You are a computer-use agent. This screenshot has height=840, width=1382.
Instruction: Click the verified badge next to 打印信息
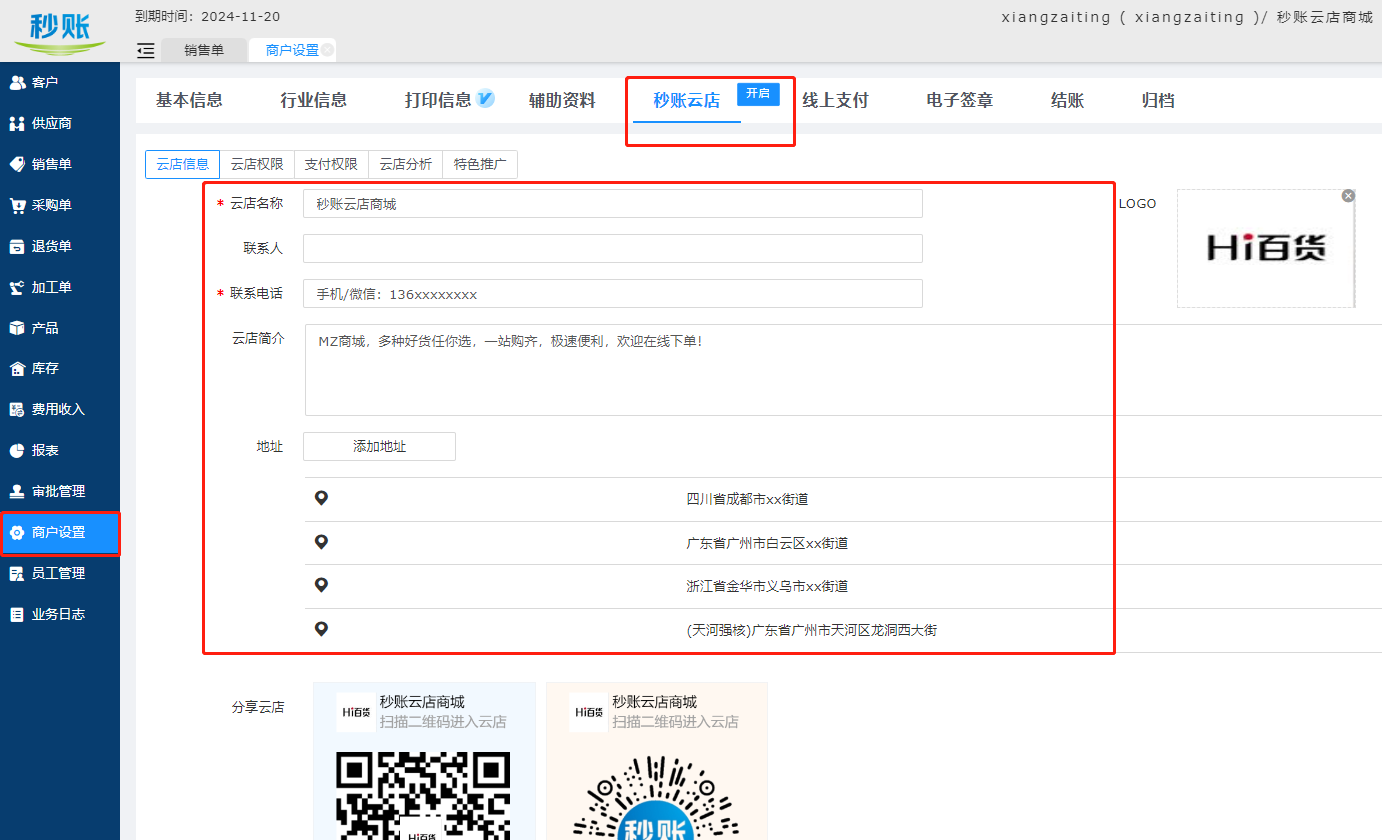485,98
